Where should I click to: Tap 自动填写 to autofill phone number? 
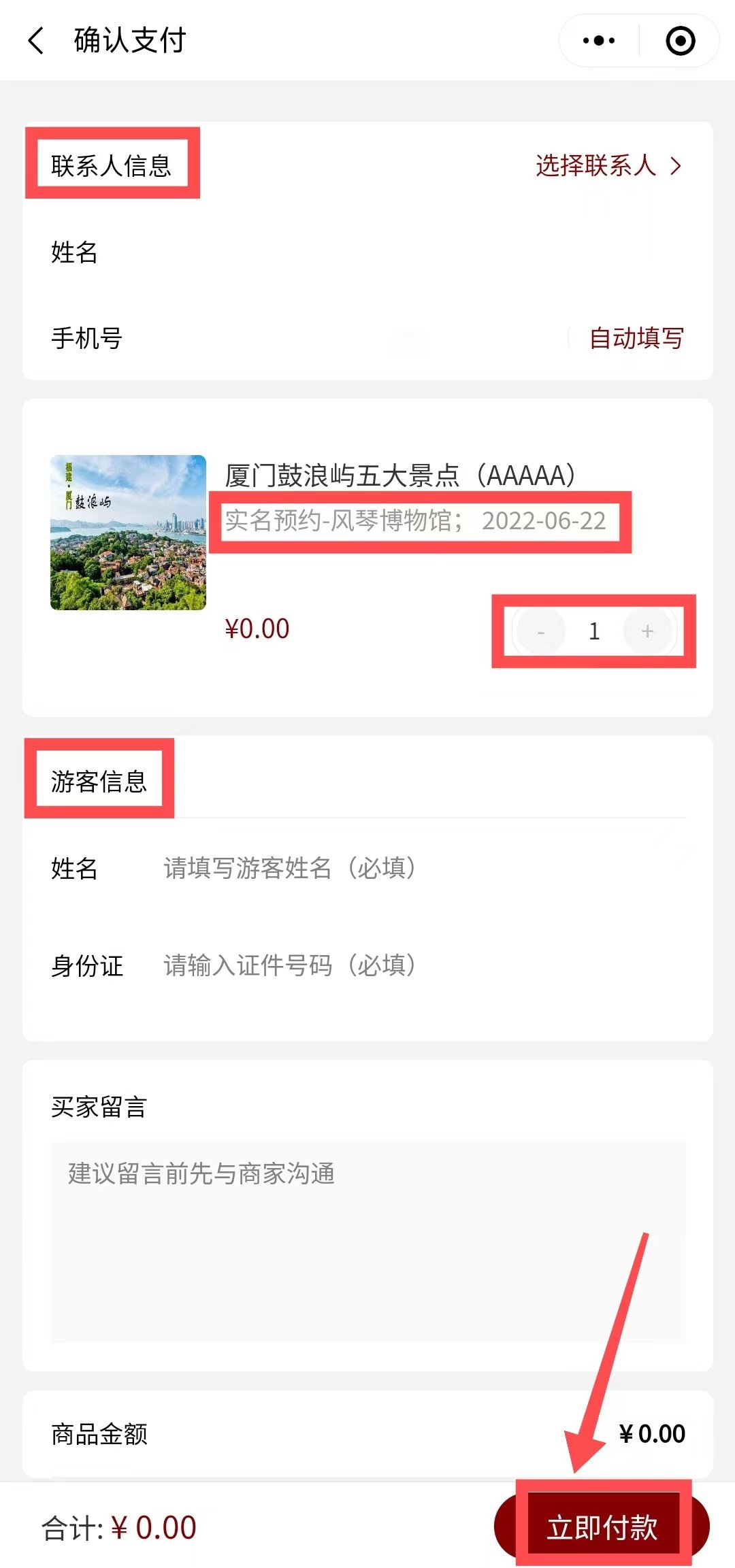[x=636, y=338]
